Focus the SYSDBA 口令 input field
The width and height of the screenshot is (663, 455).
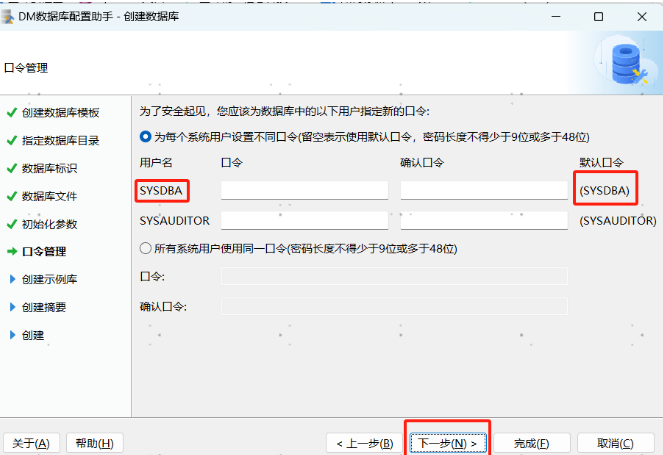click(x=304, y=190)
